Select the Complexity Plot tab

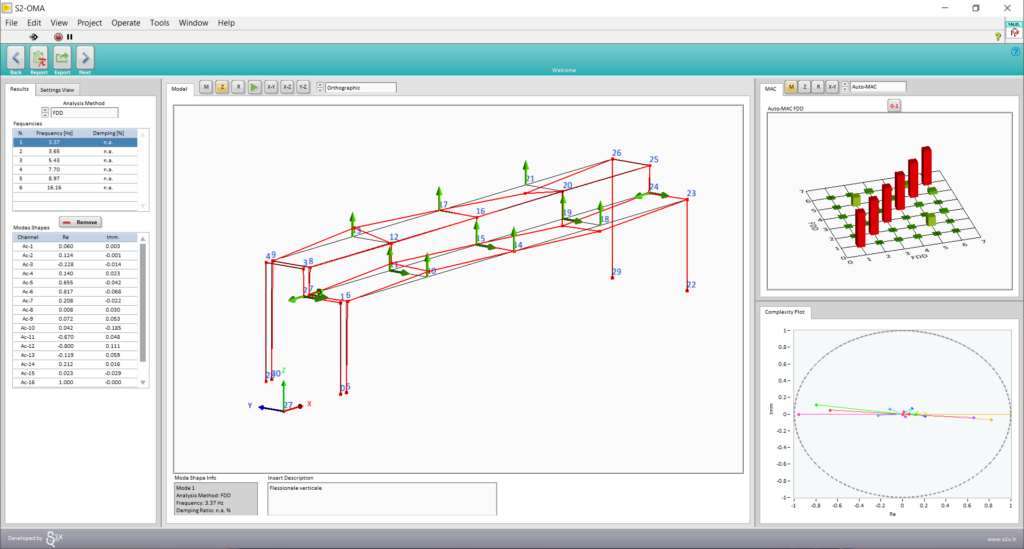click(x=785, y=312)
